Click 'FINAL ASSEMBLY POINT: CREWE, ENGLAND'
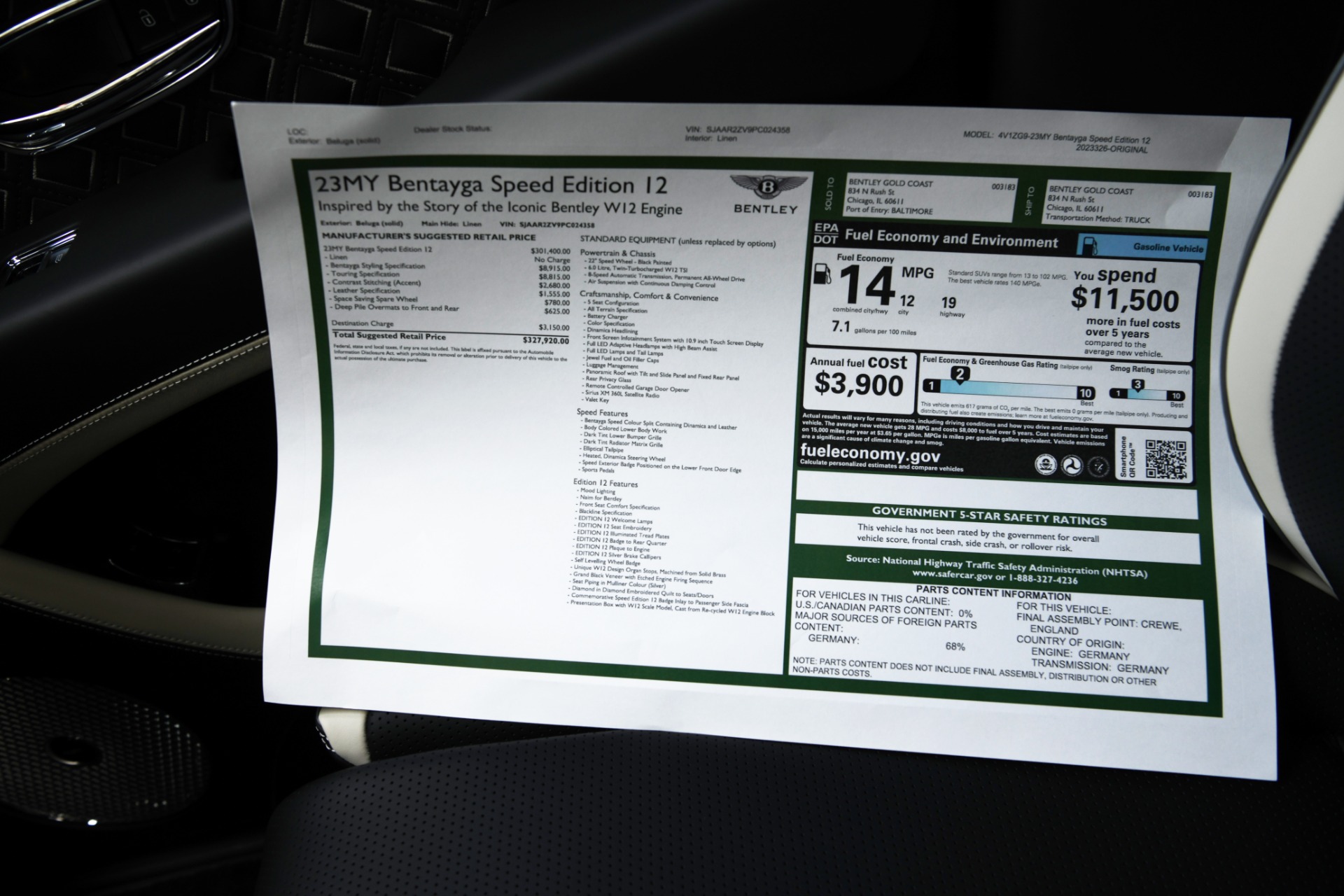The width and height of the screenshot is (1344, 896). pyautogui.click(x=1098, y=624)
